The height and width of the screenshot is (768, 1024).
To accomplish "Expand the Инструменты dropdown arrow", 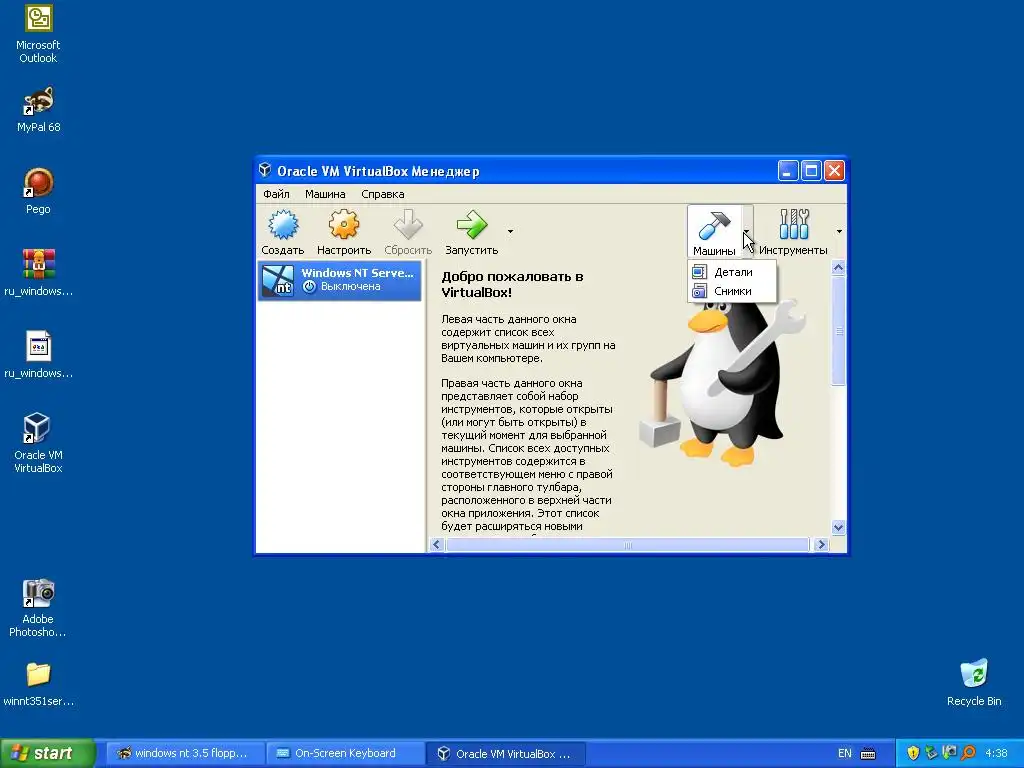I will (839, 231).
